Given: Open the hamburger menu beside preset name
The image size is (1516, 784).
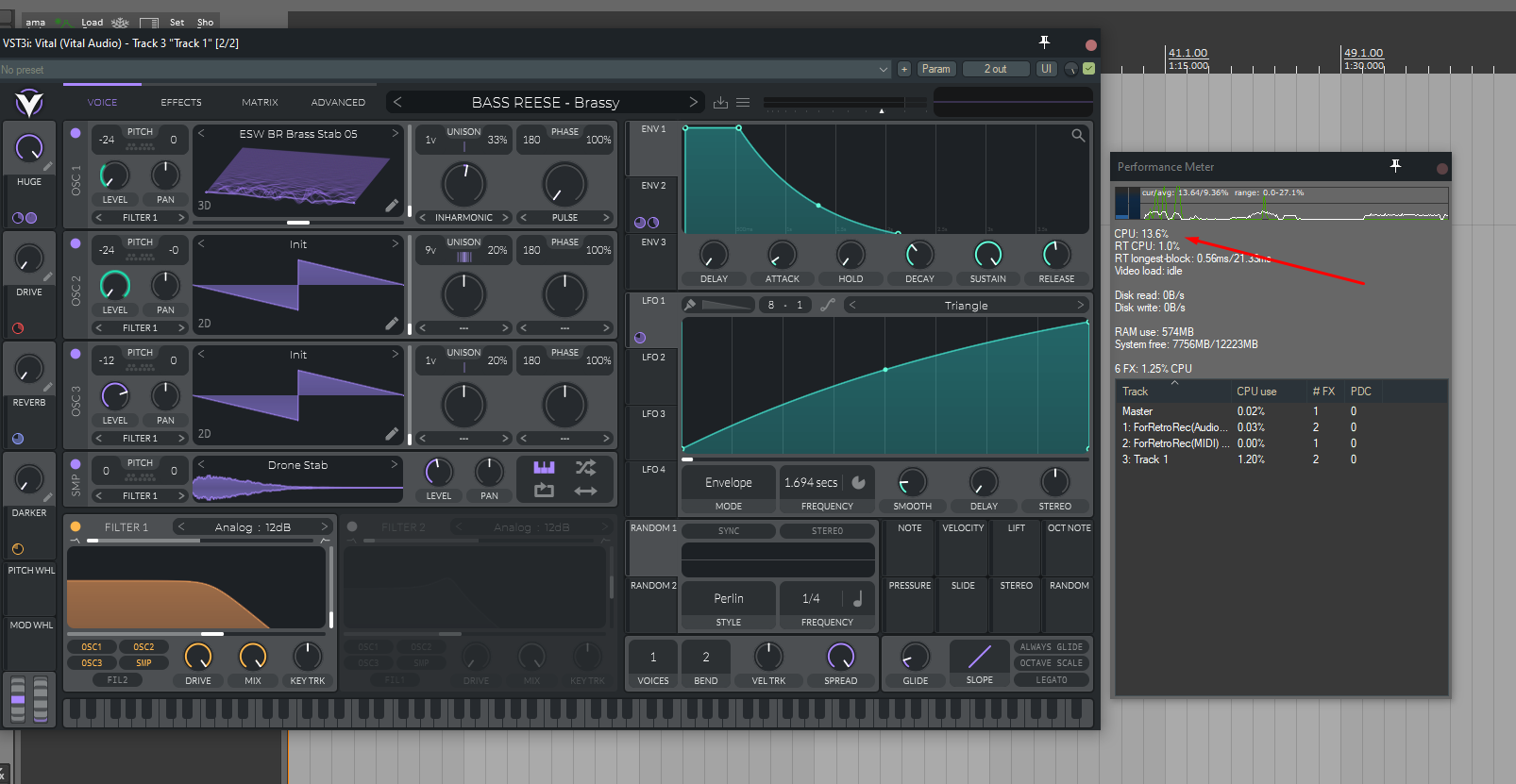Looking at the screenshot, I should tap(743, 102).
